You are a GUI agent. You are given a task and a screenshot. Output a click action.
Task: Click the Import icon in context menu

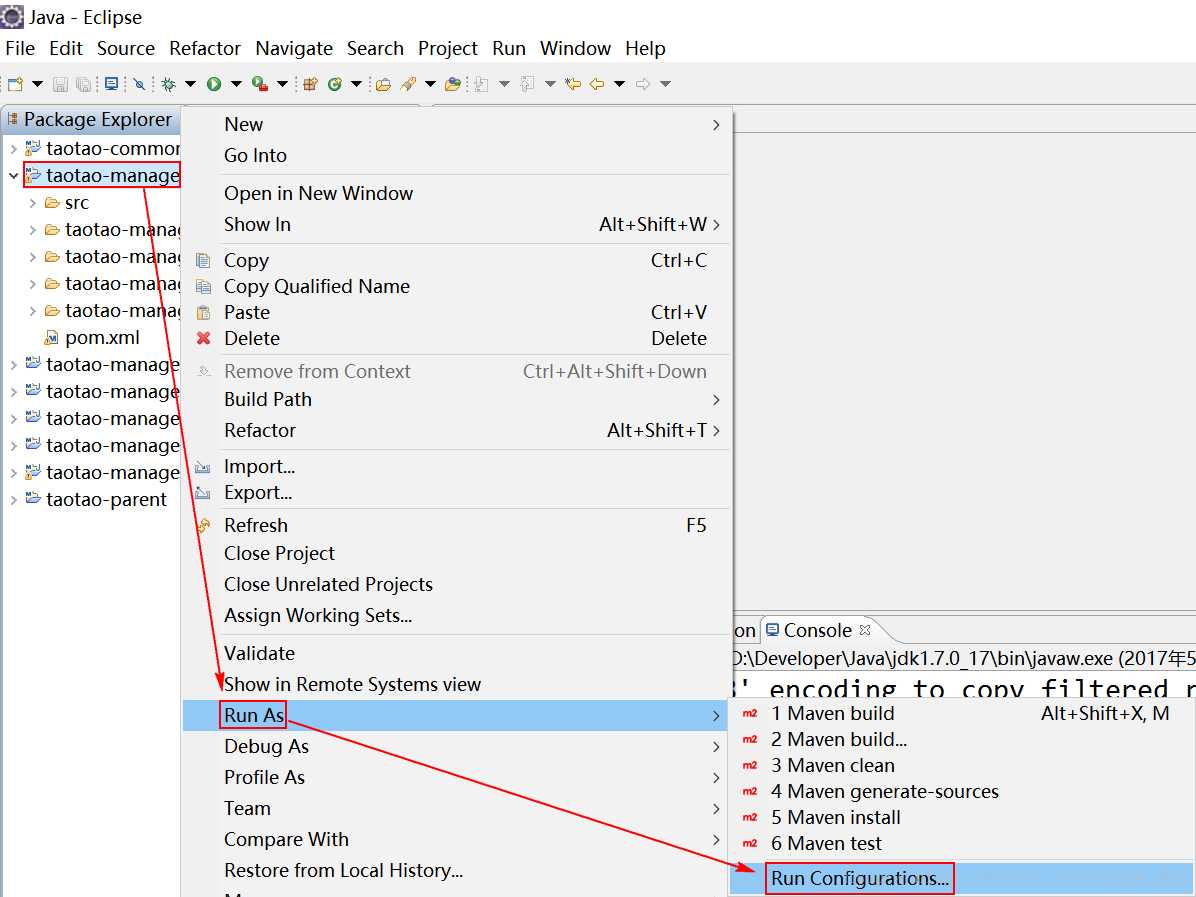pyautogui.click(x=203, y=467)
